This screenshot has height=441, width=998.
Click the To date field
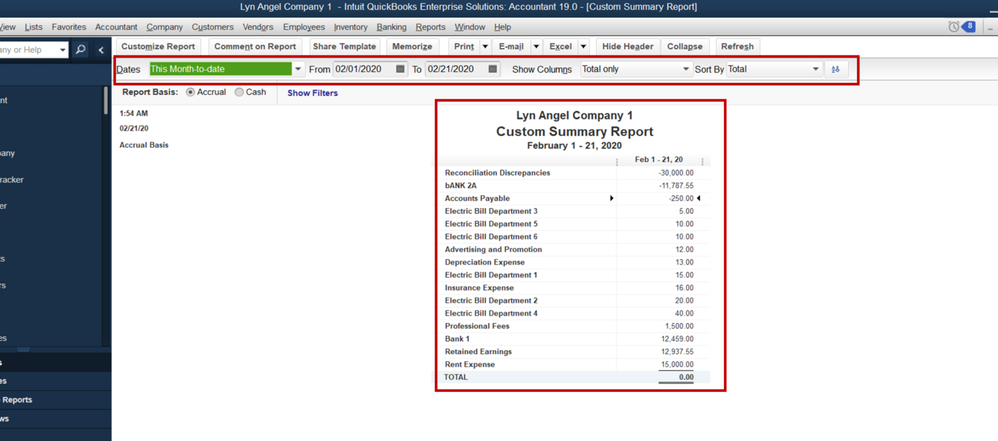[456, 69]
